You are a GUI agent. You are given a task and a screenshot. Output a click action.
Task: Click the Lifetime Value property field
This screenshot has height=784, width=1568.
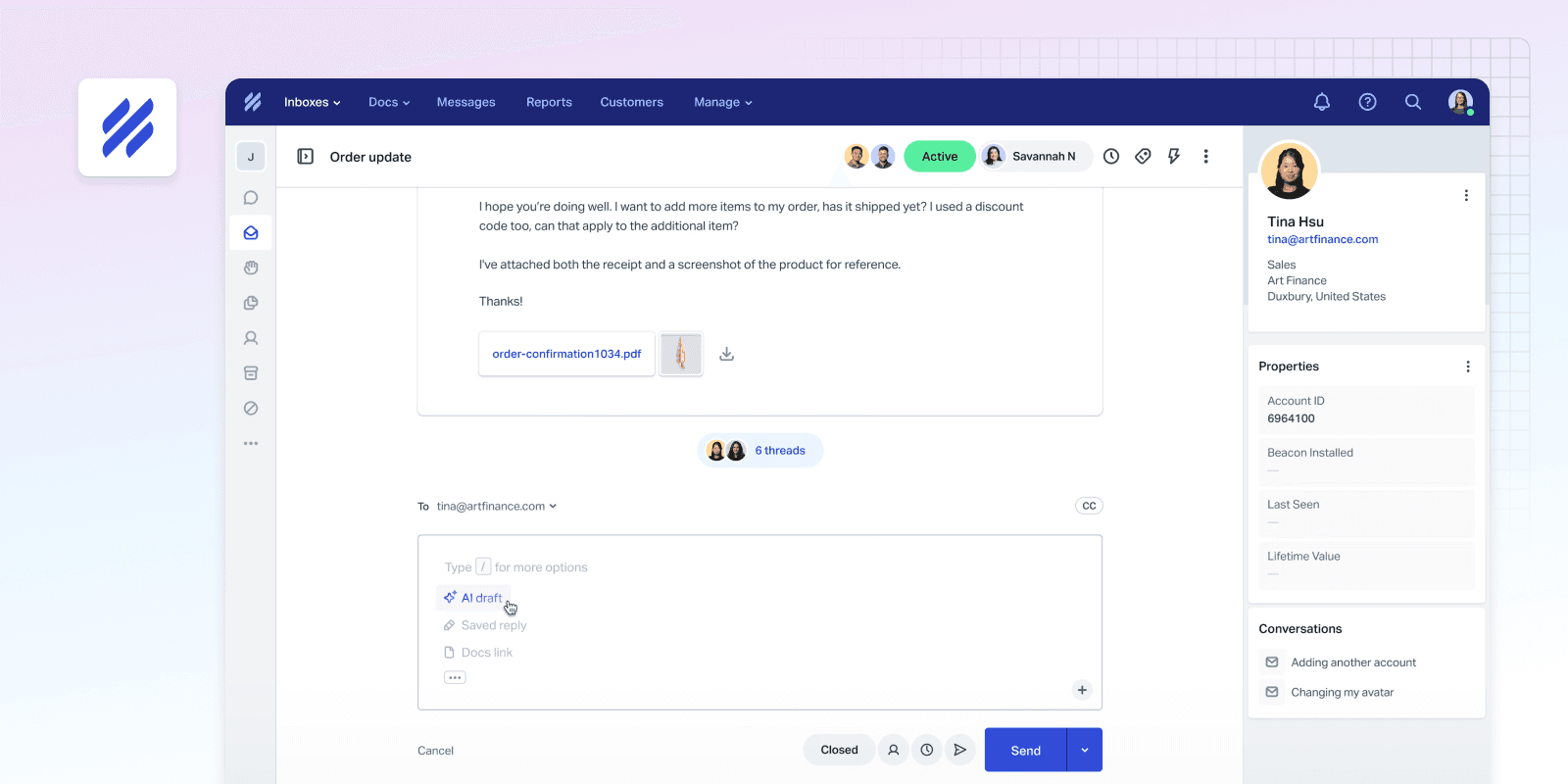[x=1366, y=564]
